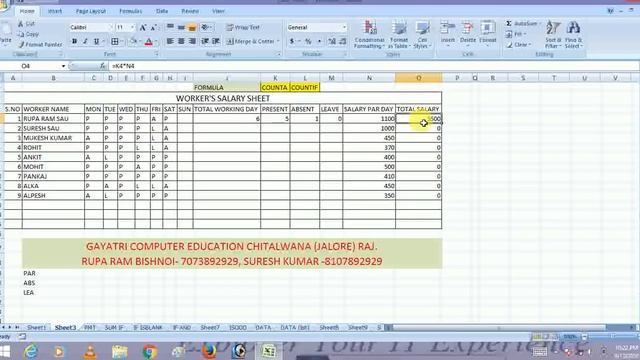This screenshot has width=640, height=360.
Task: Open the IF AND worksheet tab
Action: click(182, 328)
